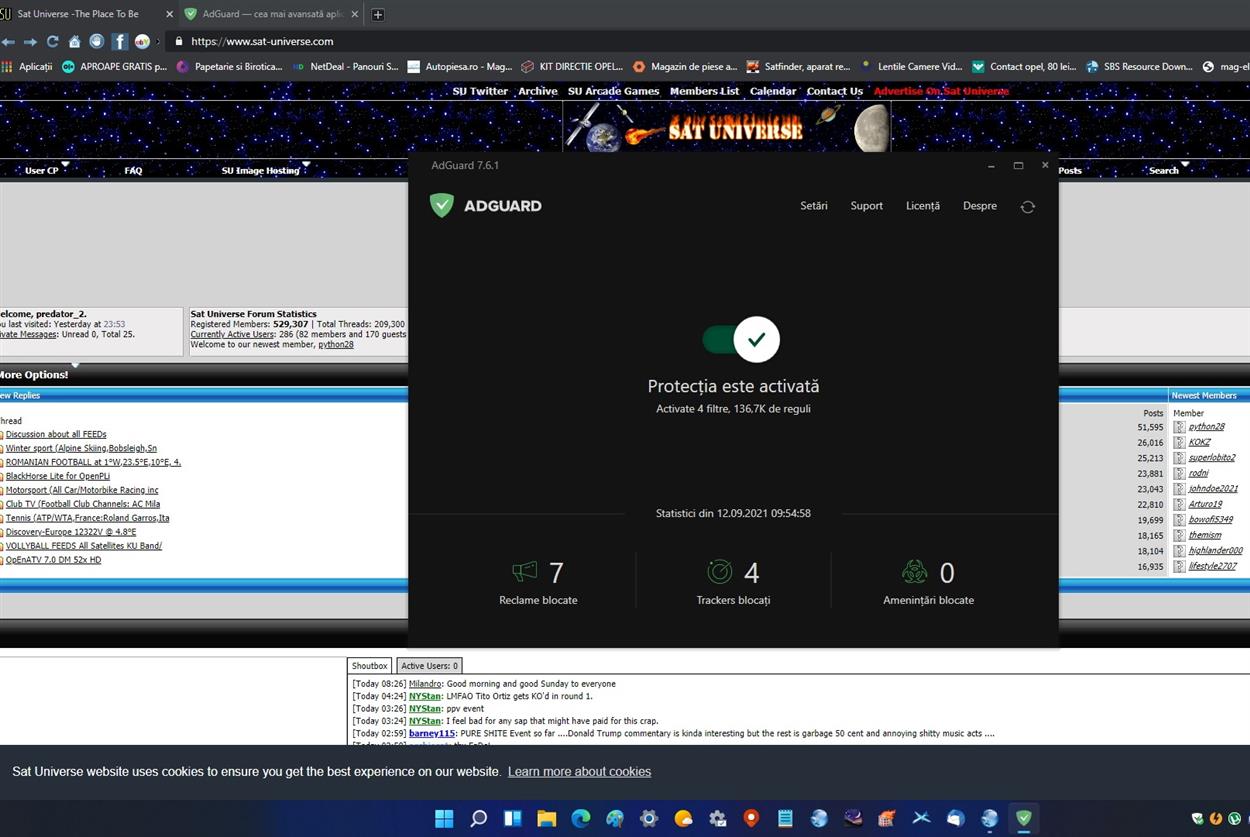Open member KOKZ profile
The image size is (1250, 837).
(1199, 442)
